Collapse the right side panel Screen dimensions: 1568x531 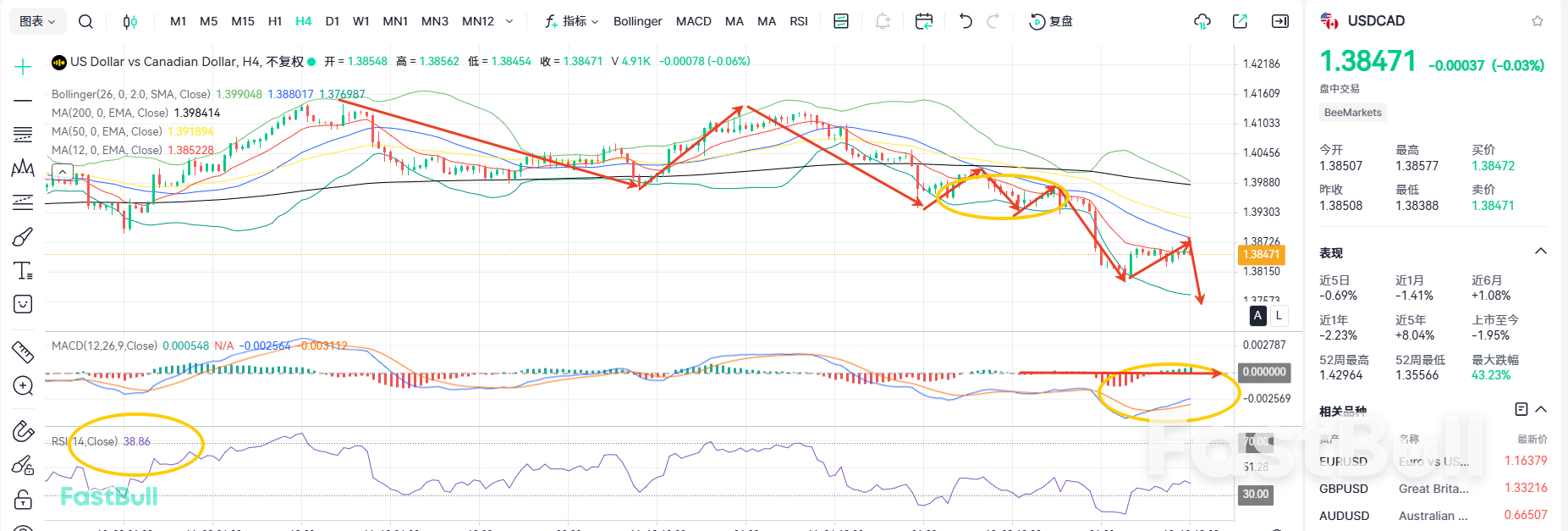(x=1280, y=21)
